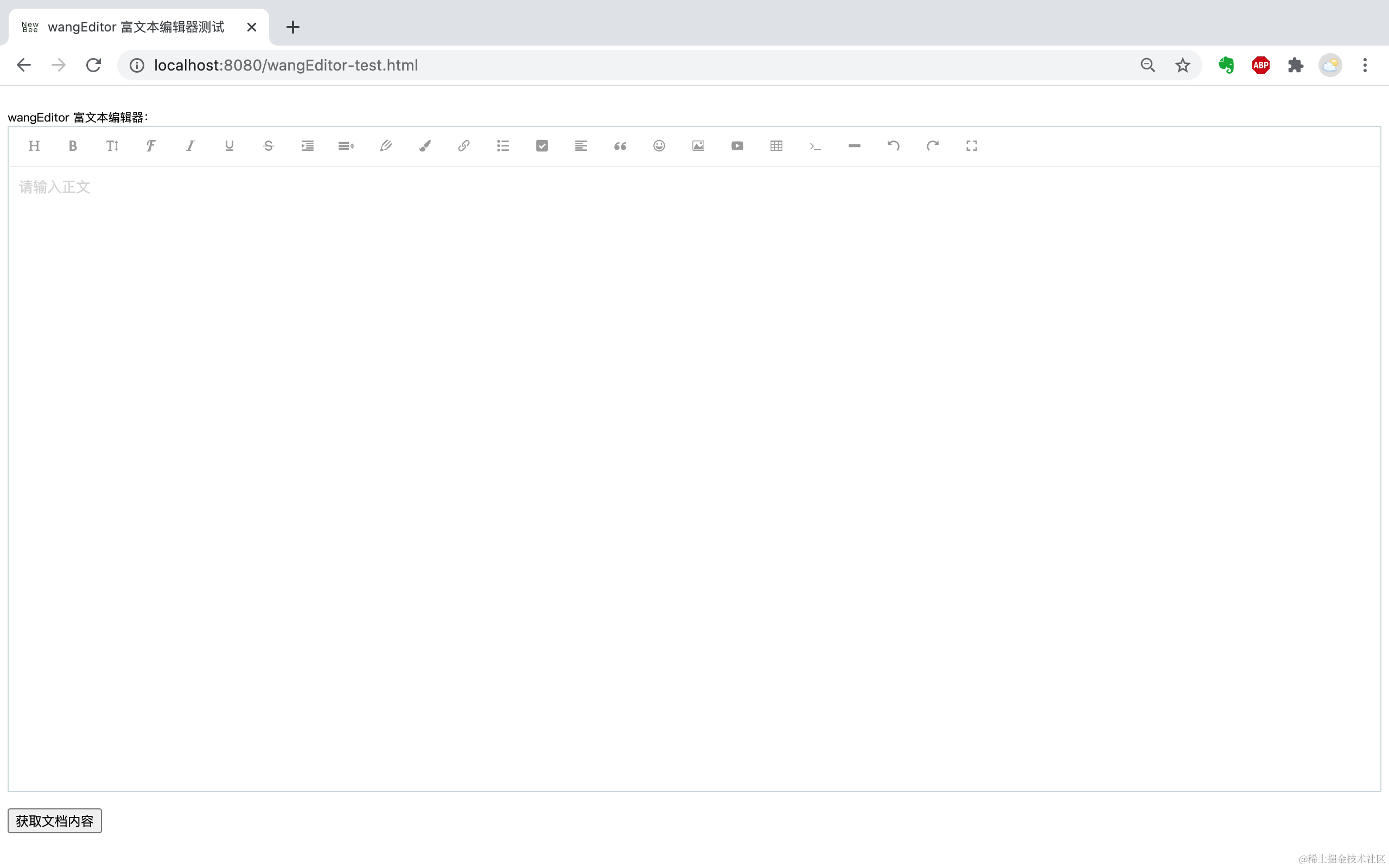Apply italic formatting

click(190, 145)
